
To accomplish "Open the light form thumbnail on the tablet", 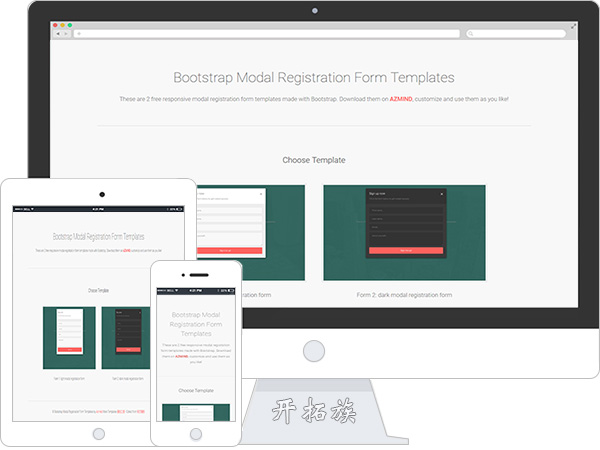I will point(69,338).
